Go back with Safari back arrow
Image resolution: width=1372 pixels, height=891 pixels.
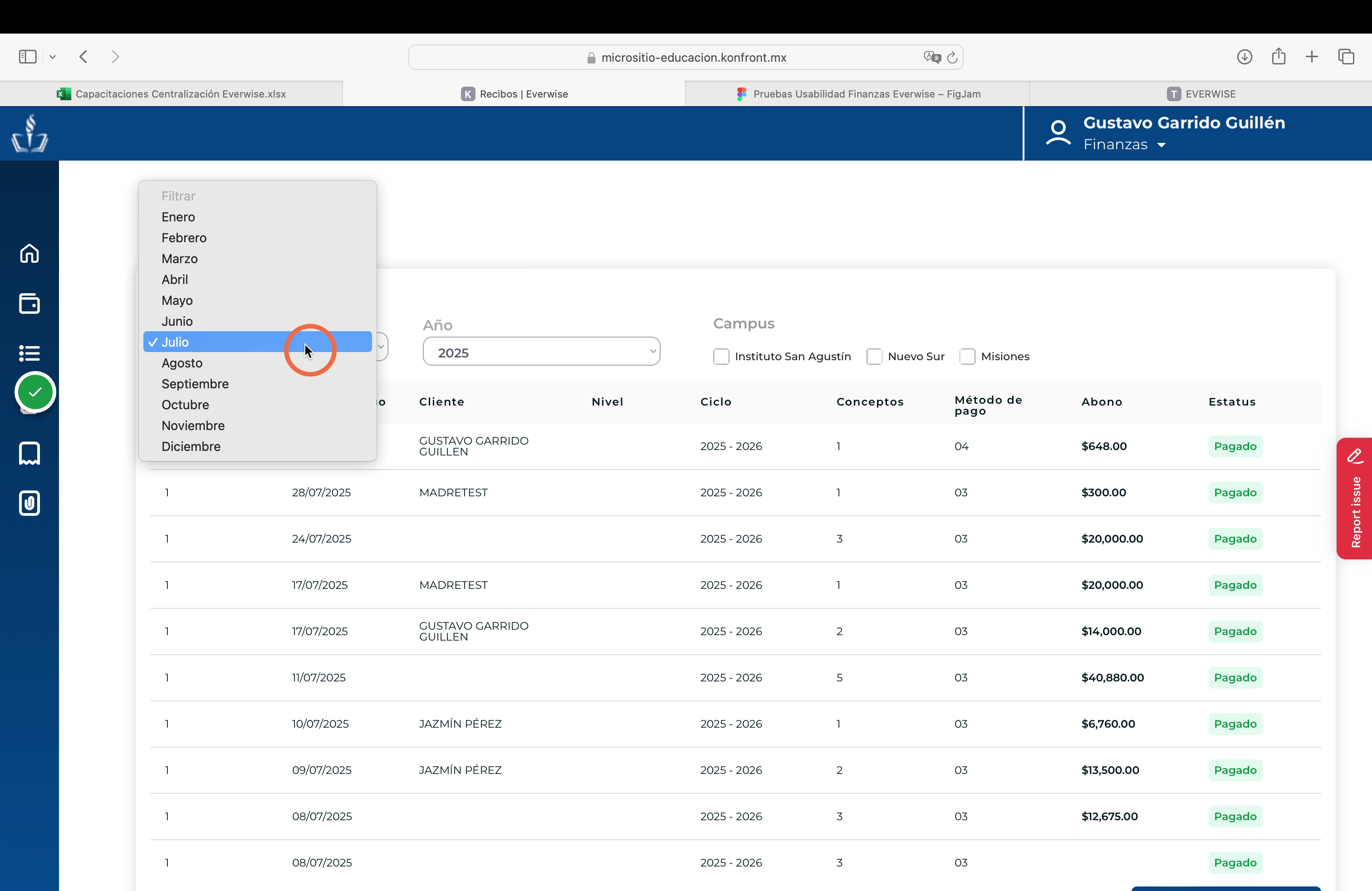click(83, 56)
